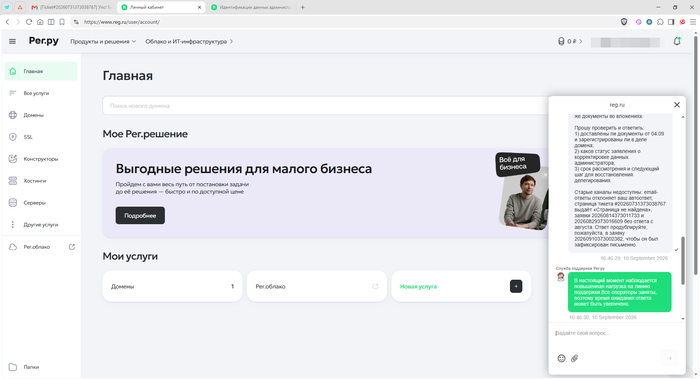The image size is (700, 379).
Task: Close the reg.ru chat widget
Action: [677, 105]
